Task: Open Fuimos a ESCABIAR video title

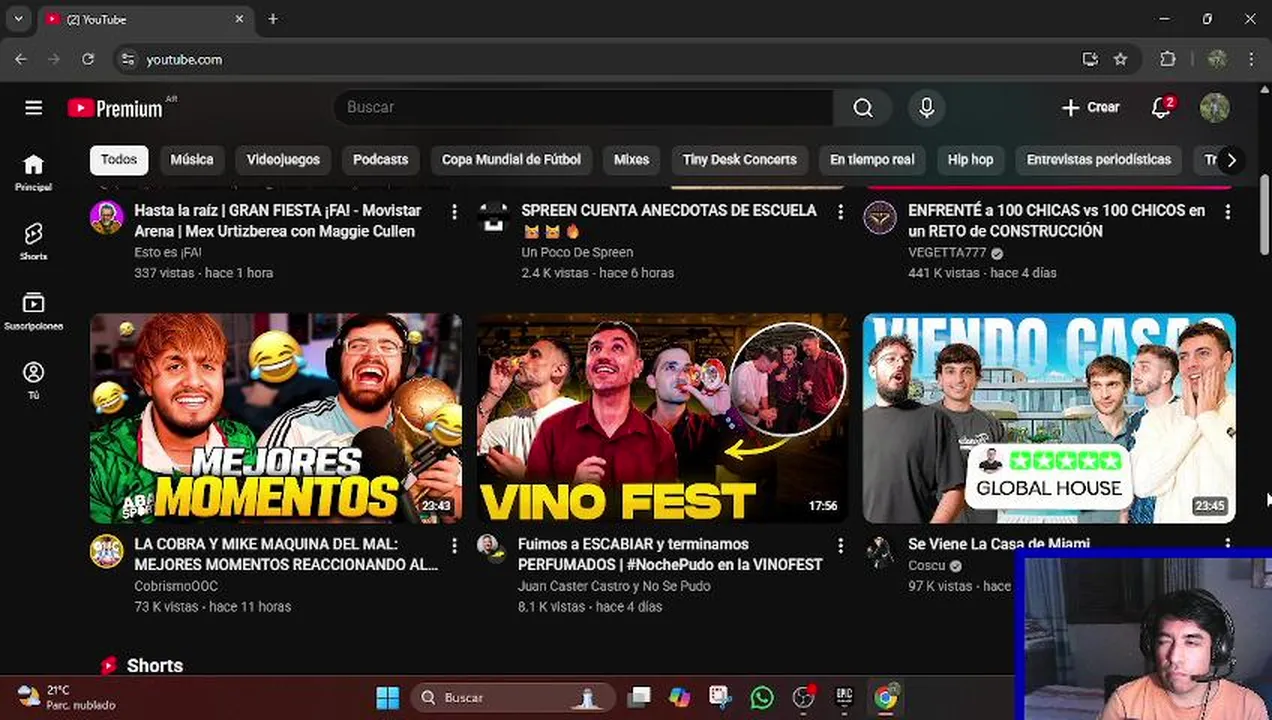Action: 670,555
